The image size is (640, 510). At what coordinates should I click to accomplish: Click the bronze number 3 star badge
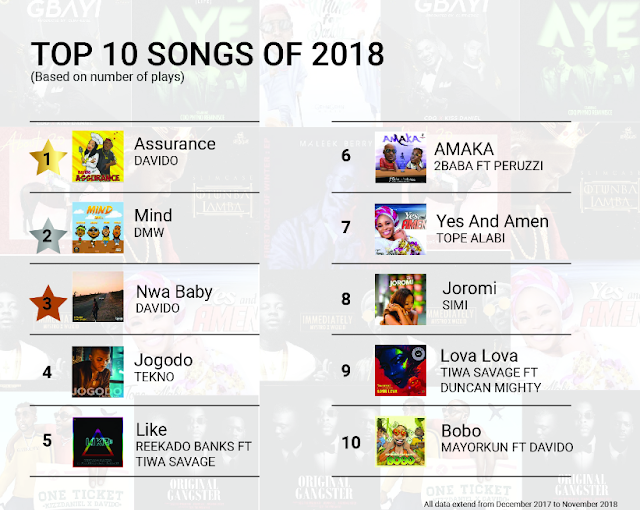pos(48,303)
